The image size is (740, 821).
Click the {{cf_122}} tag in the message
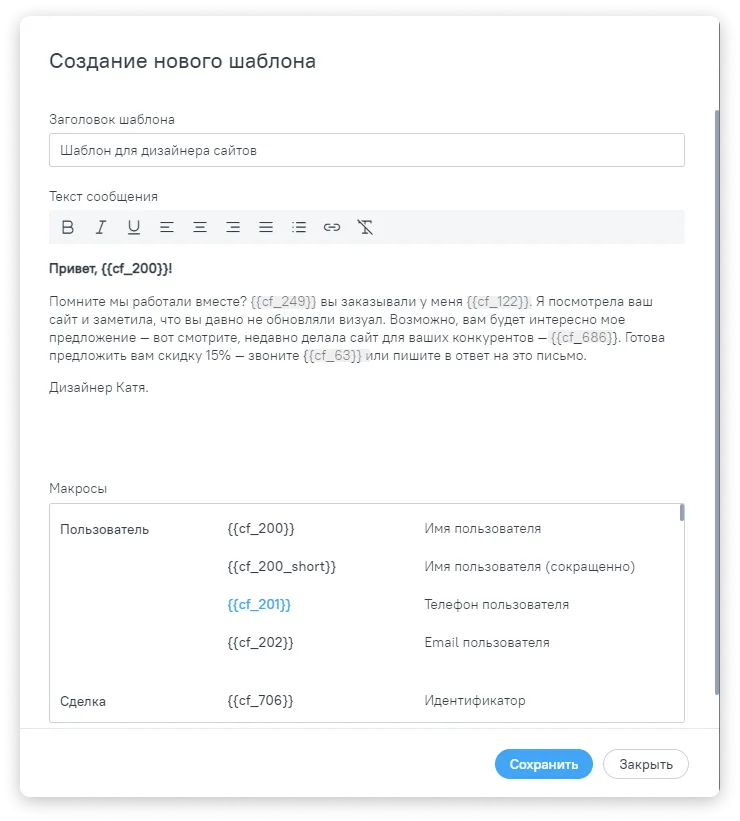[x=498, y=302]
